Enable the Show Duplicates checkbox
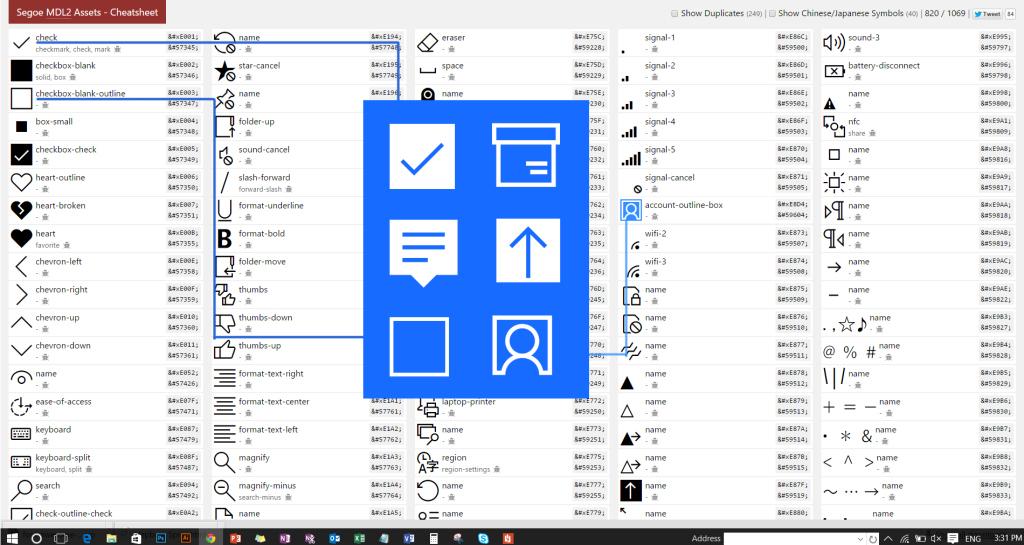 (674, 13)
